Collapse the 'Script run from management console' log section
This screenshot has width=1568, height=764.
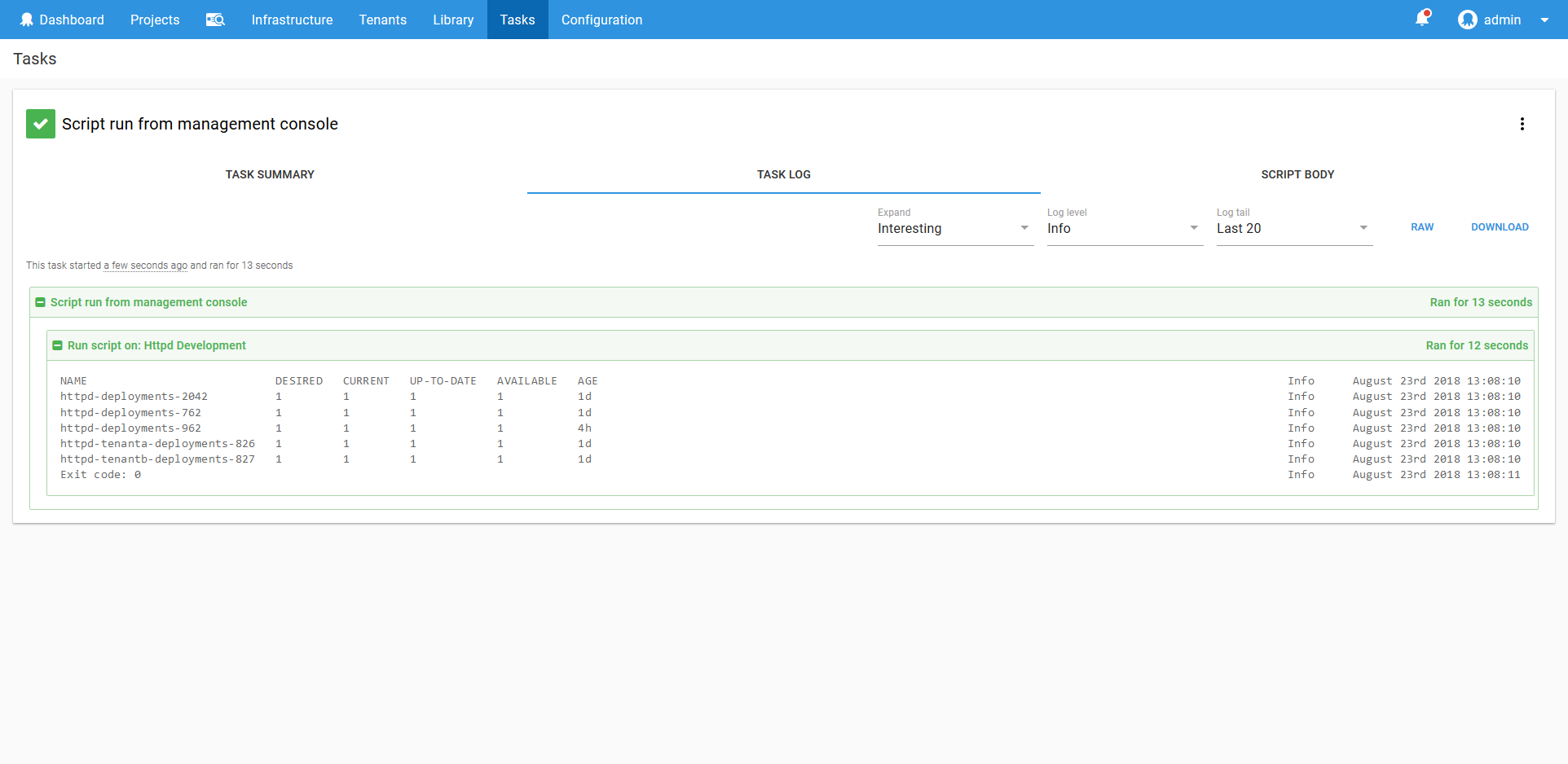point(40,302)
